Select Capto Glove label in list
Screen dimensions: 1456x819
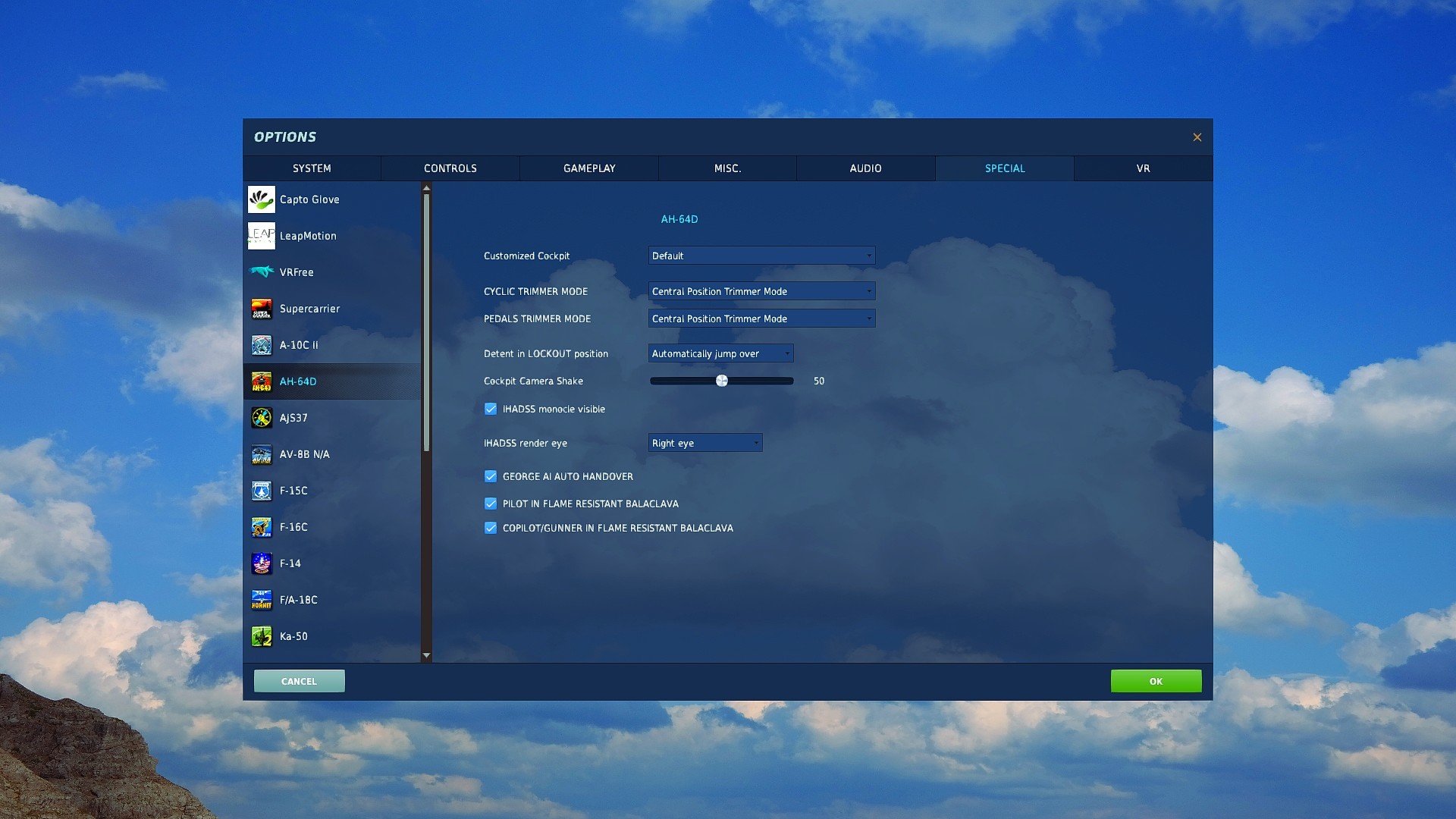309,199
